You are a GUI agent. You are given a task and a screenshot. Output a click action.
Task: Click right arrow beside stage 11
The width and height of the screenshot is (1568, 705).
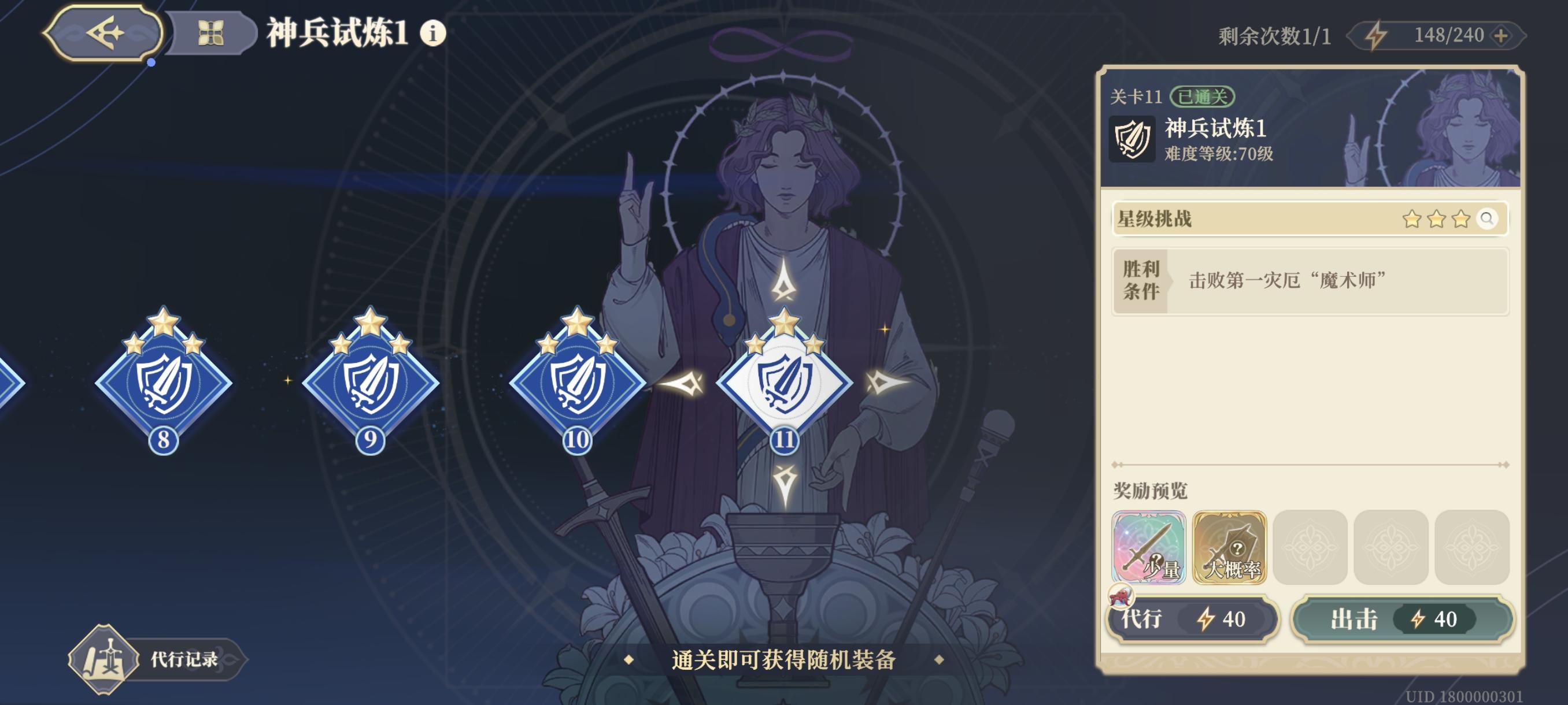(x=885, y=383)
